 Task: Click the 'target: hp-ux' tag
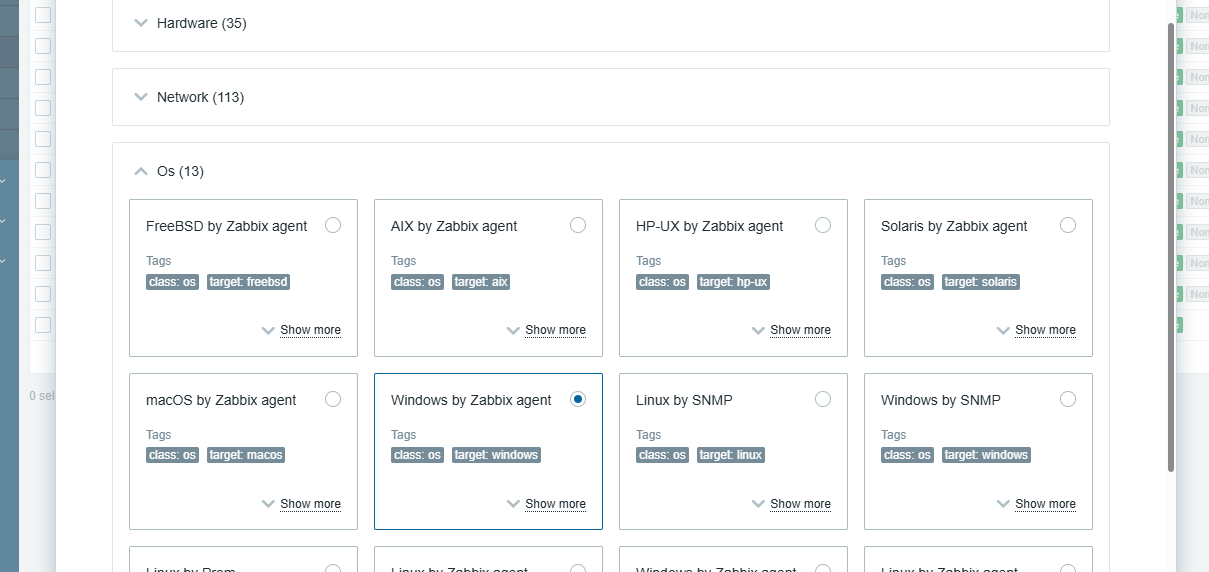[733, 282]
